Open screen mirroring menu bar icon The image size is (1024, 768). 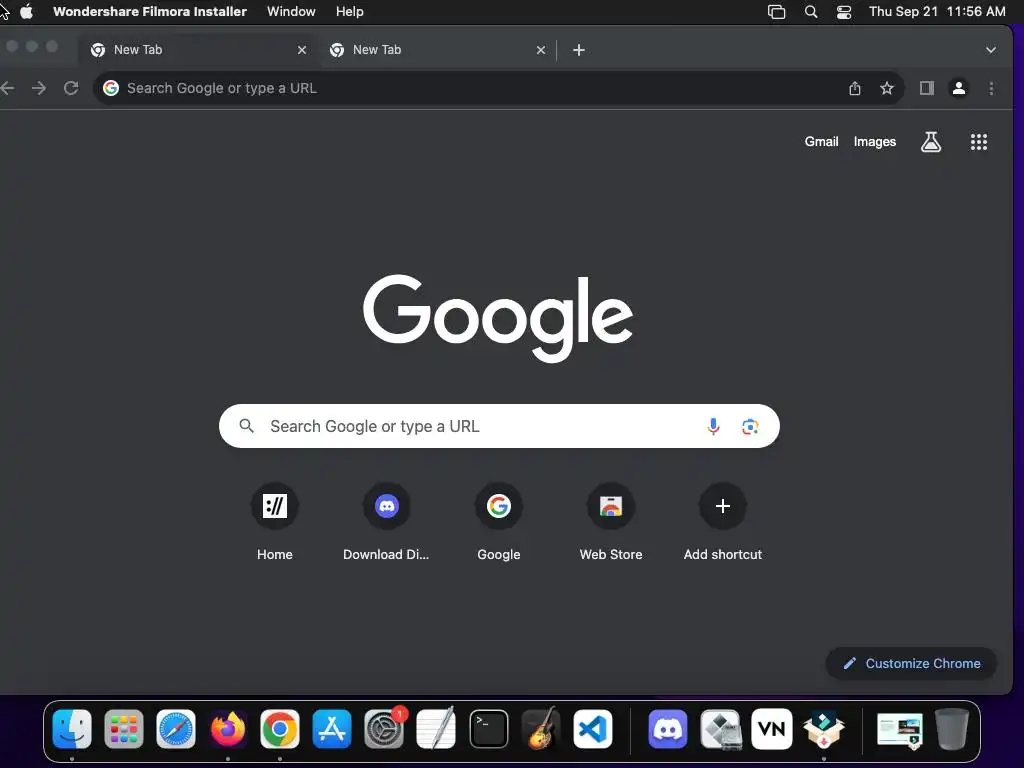(776, 12)
